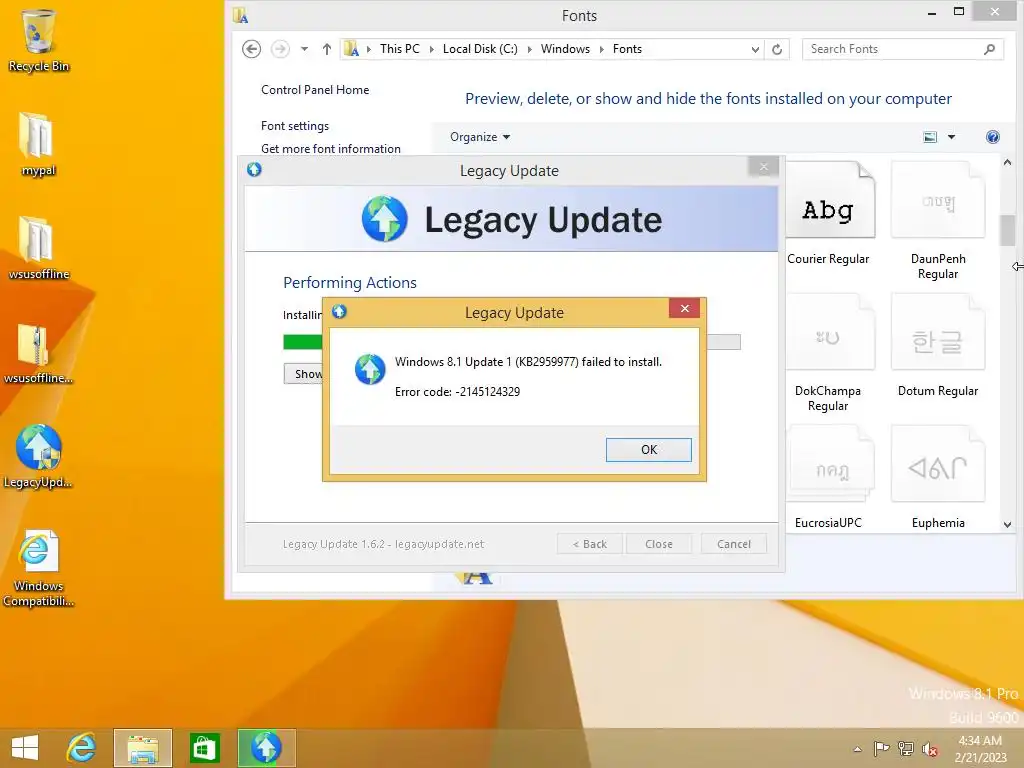Refresh the Fonts folder view
Screen dimensions: 1024x768
point(776,49)
